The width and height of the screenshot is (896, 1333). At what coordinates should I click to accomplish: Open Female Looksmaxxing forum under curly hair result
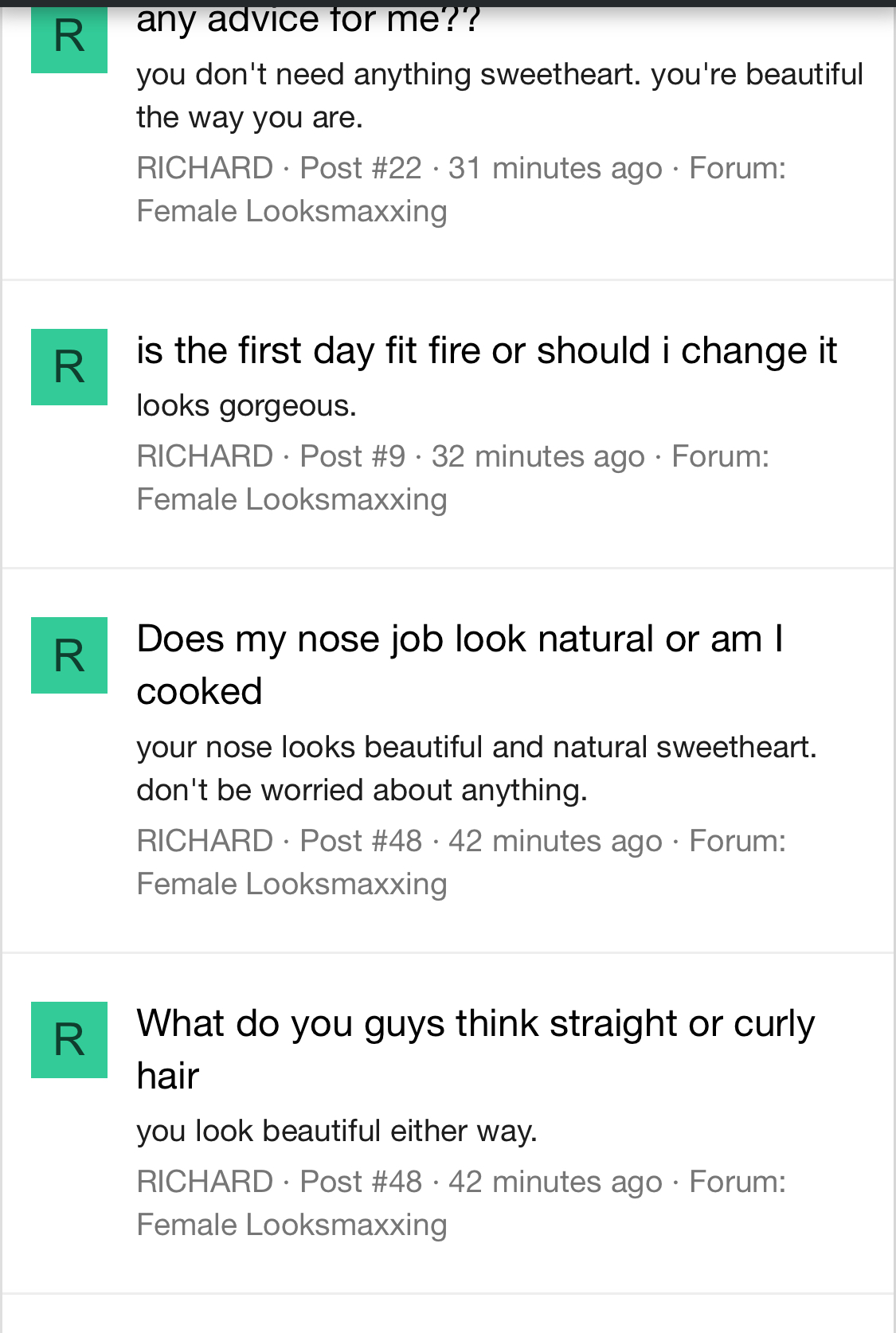(x=291, y=1225)
